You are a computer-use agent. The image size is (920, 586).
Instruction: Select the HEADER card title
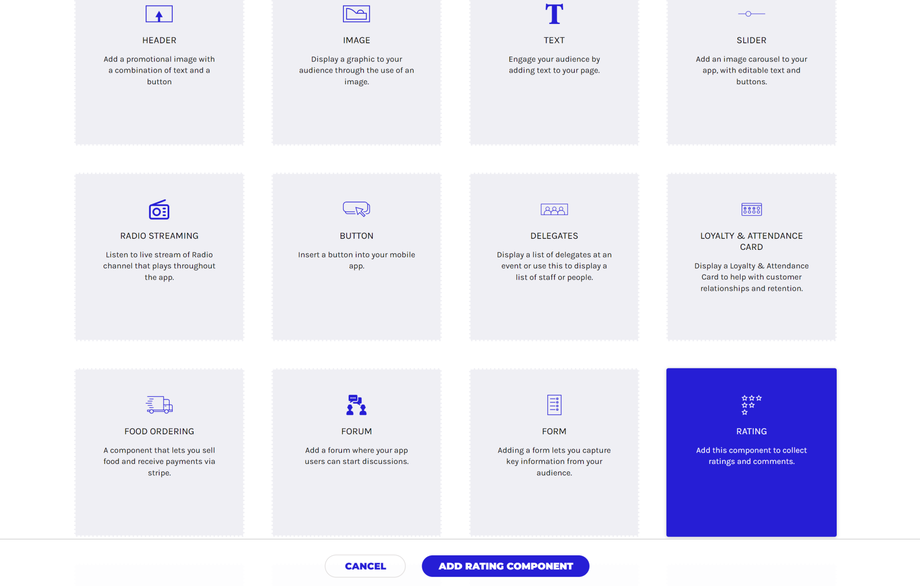pyautogui.click(x=159, y=40)
